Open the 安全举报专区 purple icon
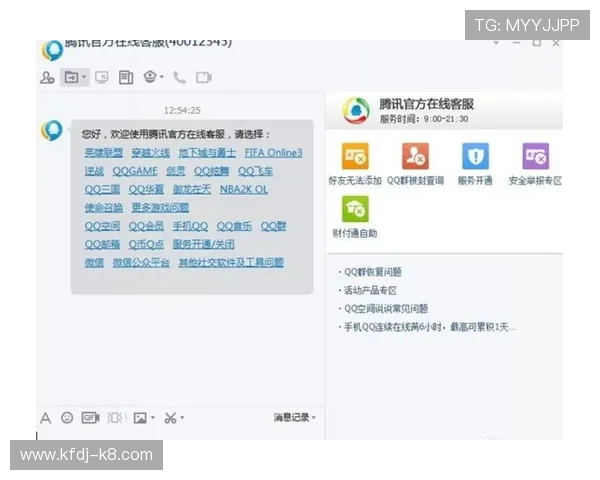The image size is (600, 480). [x=535, y=156]
